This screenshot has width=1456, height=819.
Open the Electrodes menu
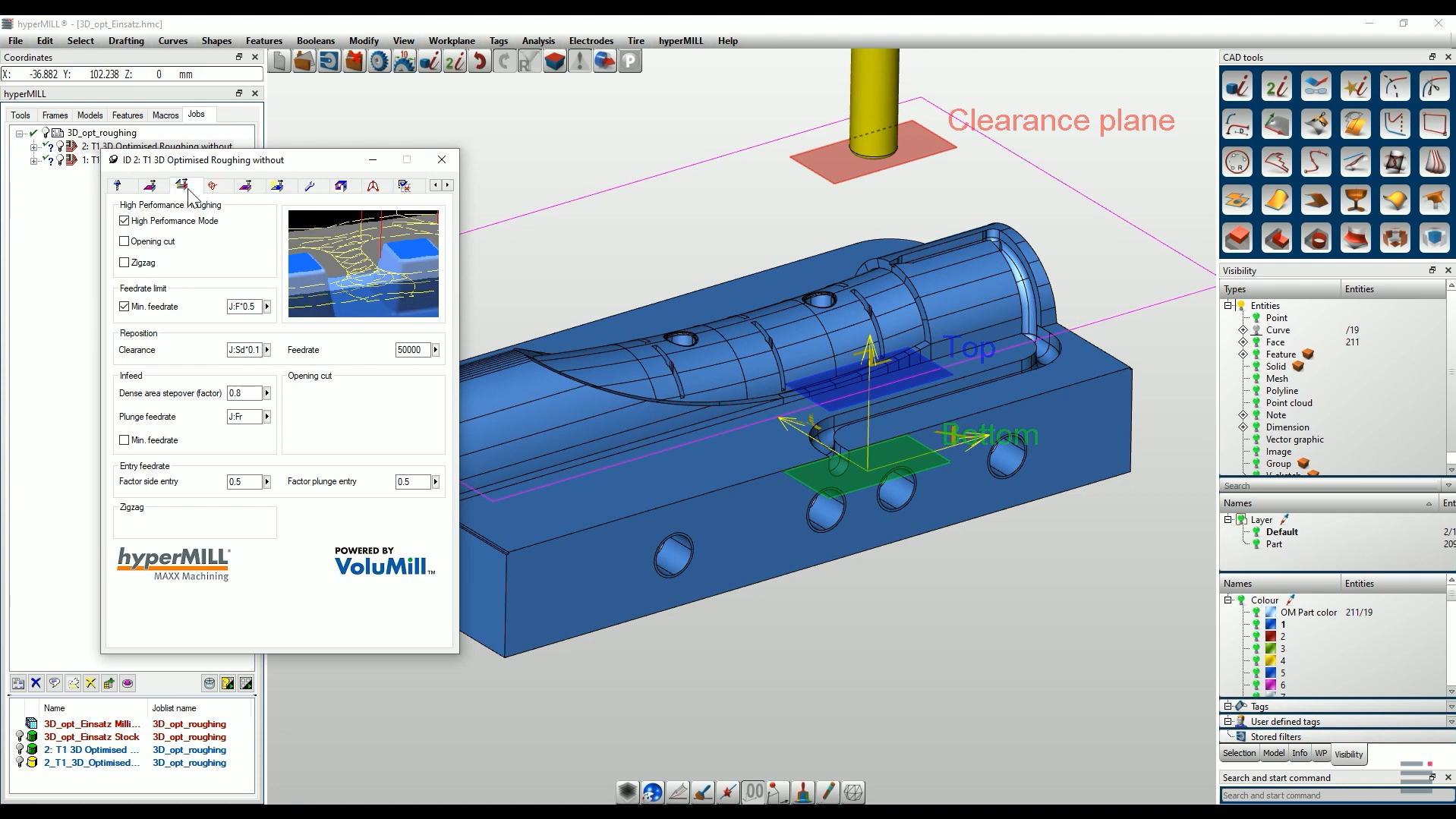tap(591, 41)
